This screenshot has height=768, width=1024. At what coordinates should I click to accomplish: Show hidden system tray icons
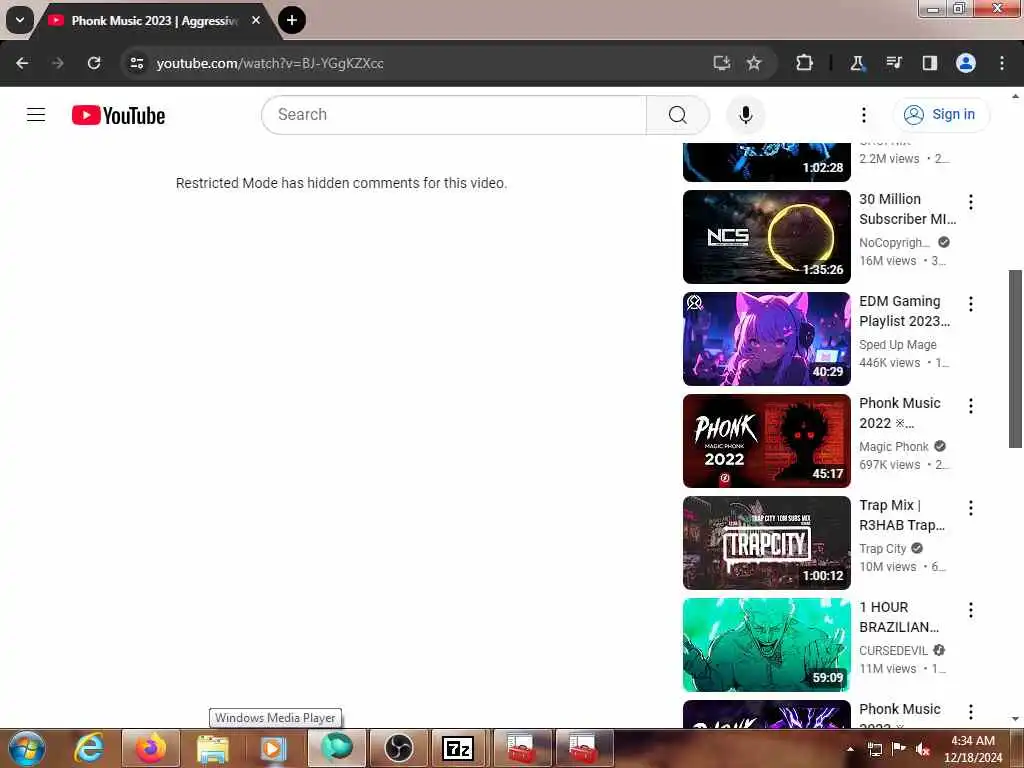[x=850, y=749]
